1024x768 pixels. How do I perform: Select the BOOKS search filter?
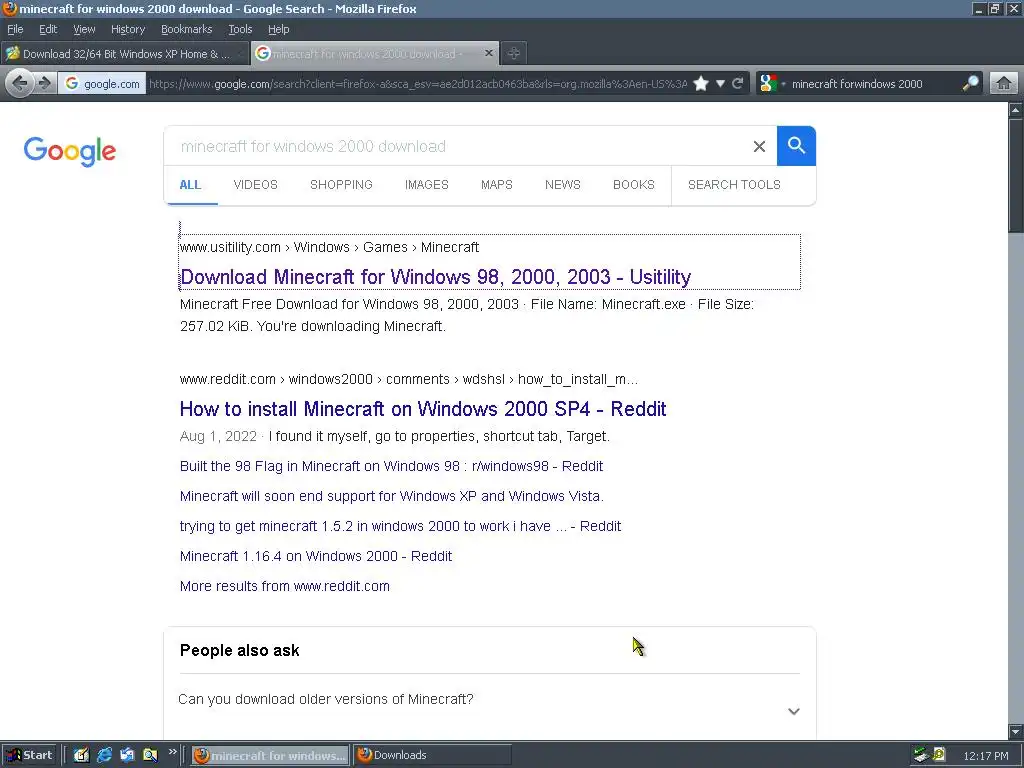[x=633, y=185]
